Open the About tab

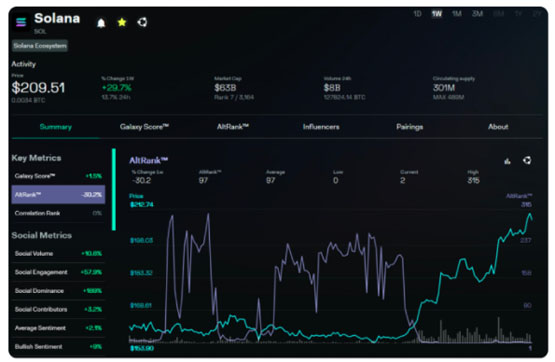tap(498, 127)
